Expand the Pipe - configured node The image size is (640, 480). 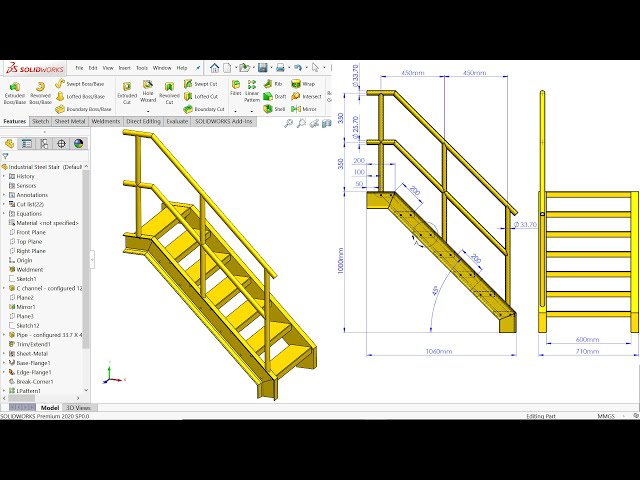4,335
